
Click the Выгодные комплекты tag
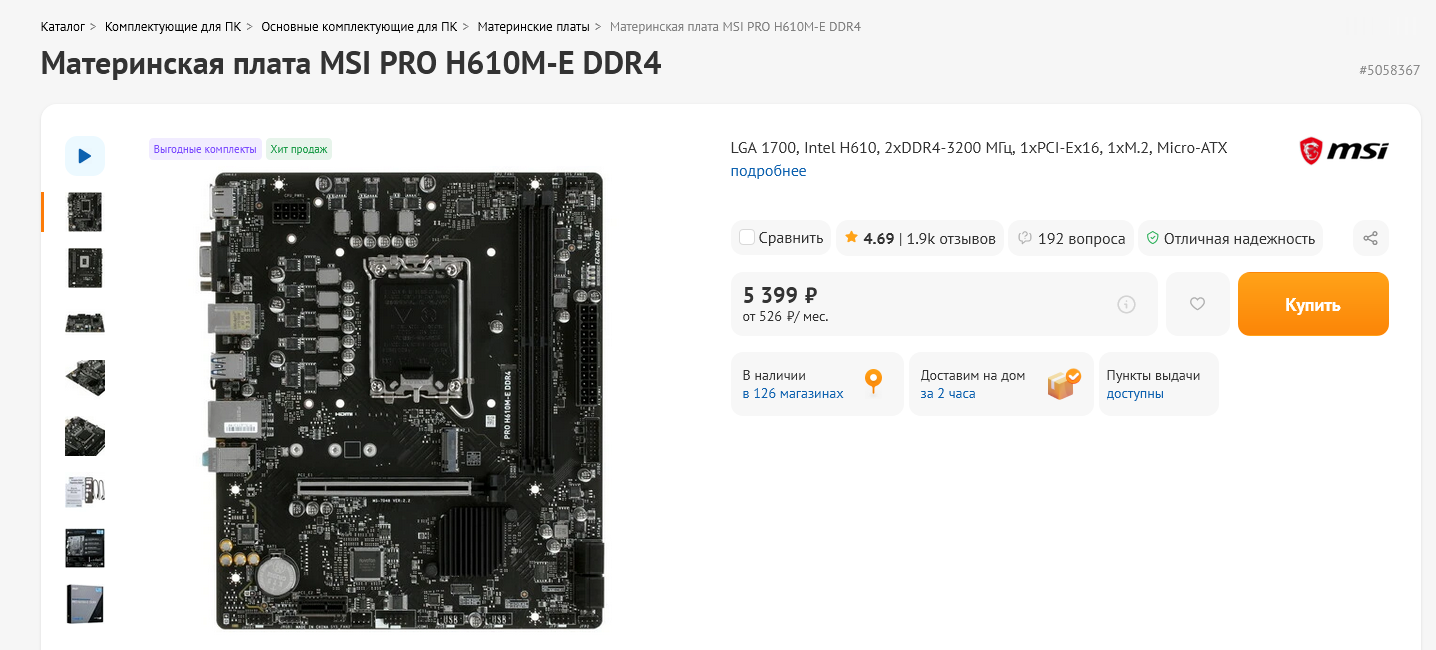point(205,149)
